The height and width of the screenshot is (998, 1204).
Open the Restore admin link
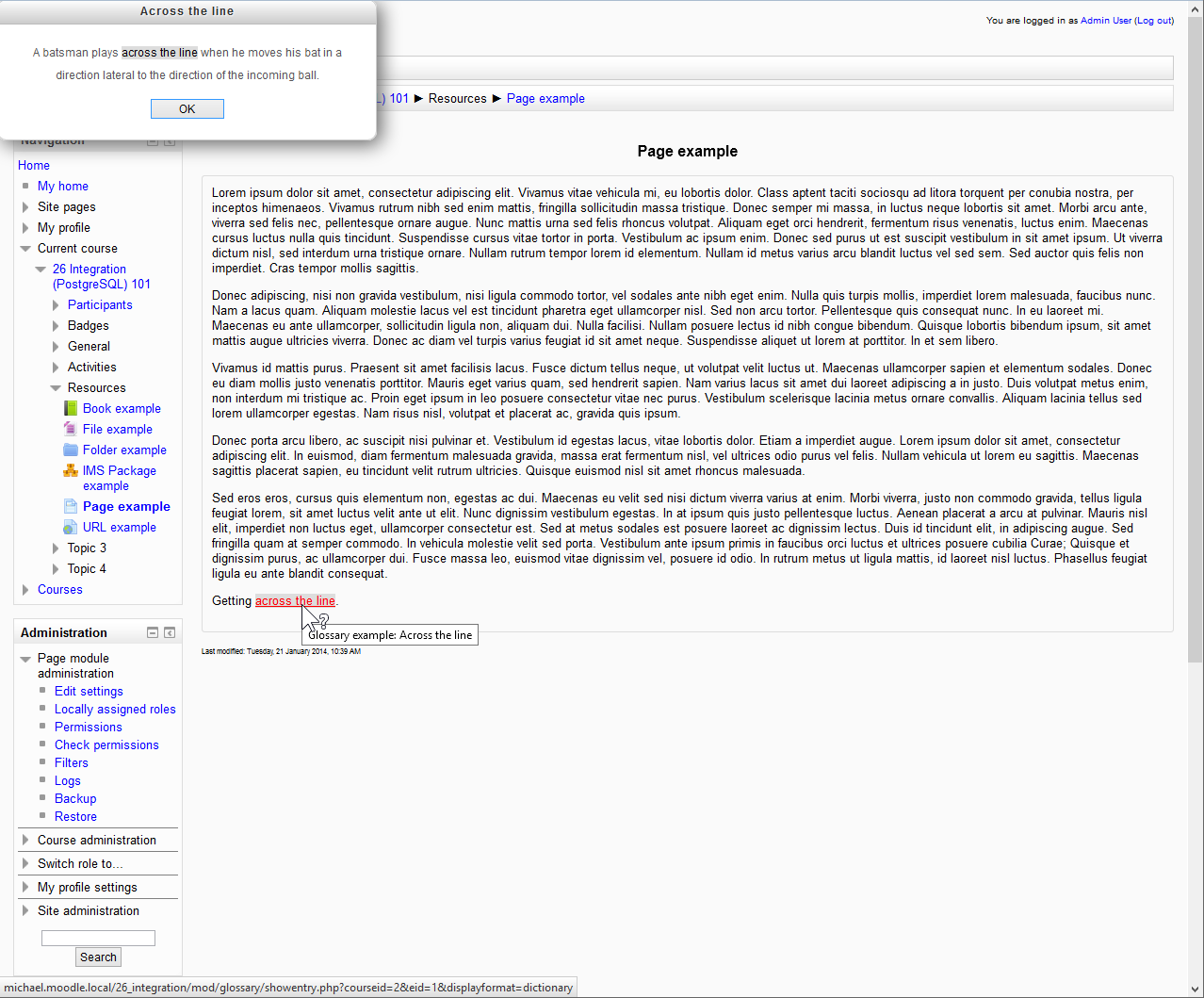[x=75, y=816]
